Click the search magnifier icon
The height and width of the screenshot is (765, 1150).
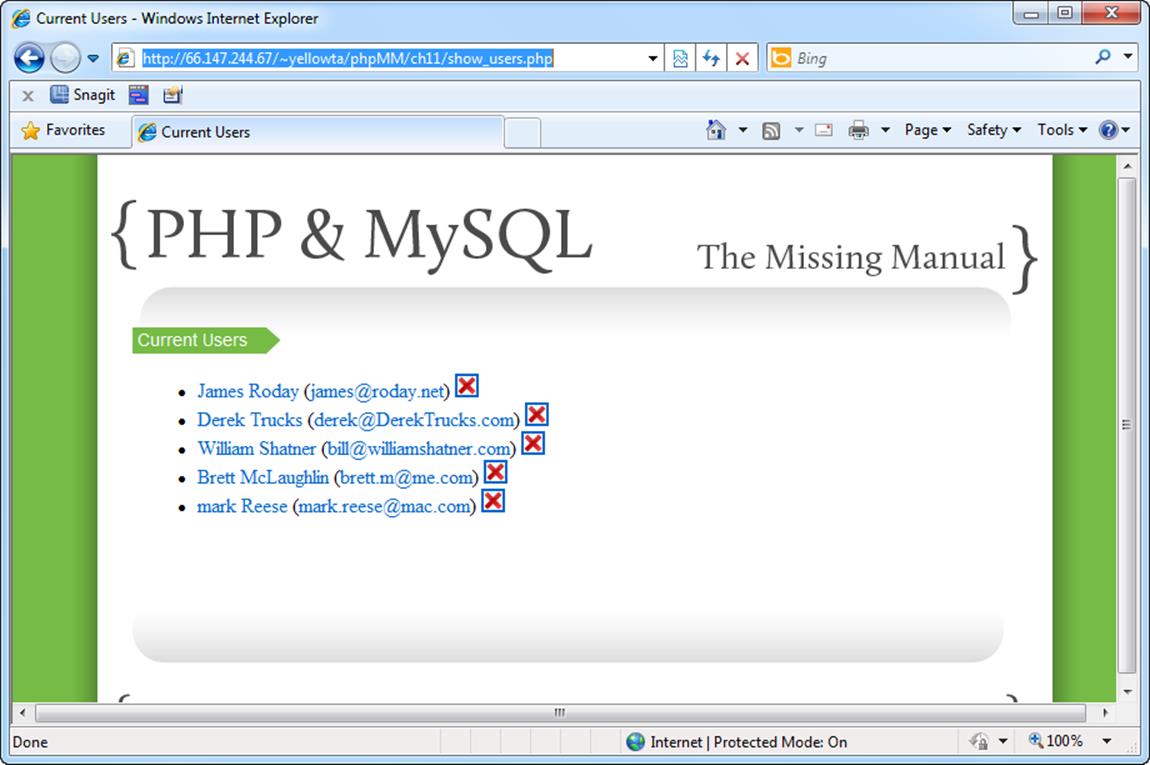1102,56
